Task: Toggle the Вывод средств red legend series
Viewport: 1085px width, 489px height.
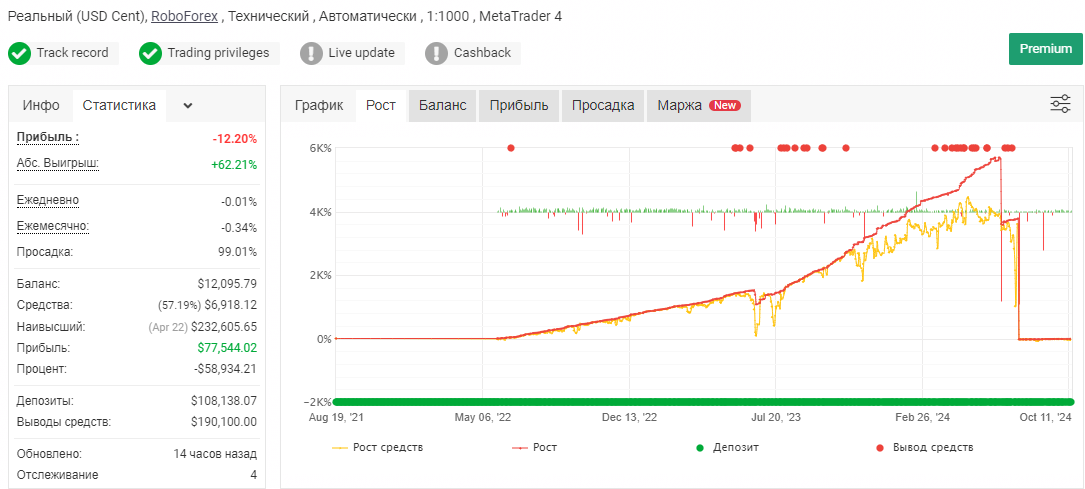Action: pyautogui.click(x=924, y=448)
